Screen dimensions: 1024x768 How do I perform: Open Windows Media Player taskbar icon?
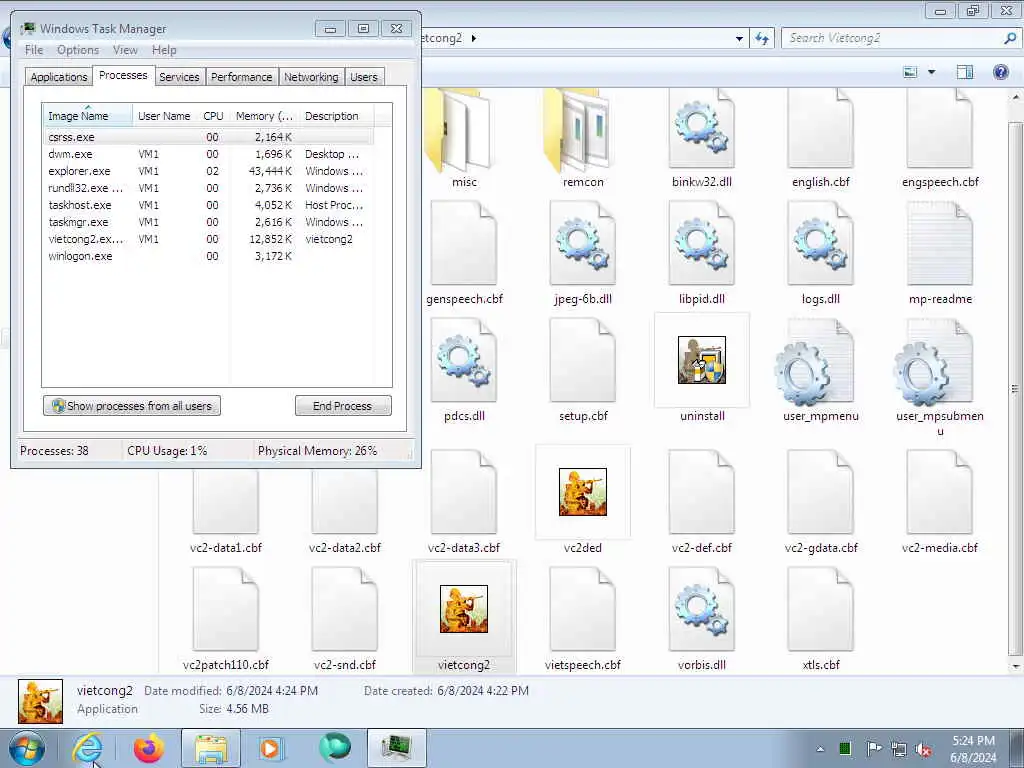(x=270, y=748)
